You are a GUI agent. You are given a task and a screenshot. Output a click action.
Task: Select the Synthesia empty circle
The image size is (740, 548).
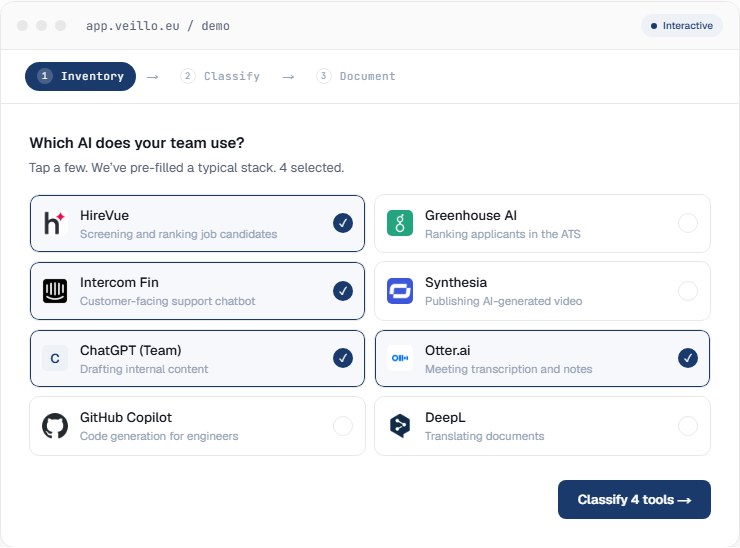point(688,291)
